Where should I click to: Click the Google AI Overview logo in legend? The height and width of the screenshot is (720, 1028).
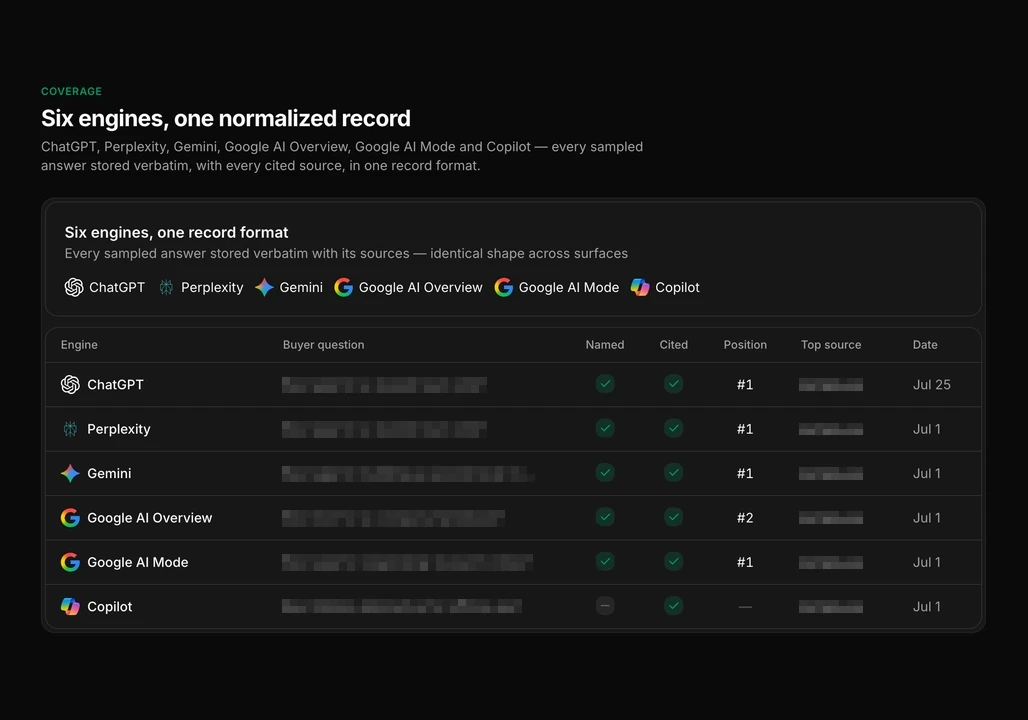click(344, 287)
